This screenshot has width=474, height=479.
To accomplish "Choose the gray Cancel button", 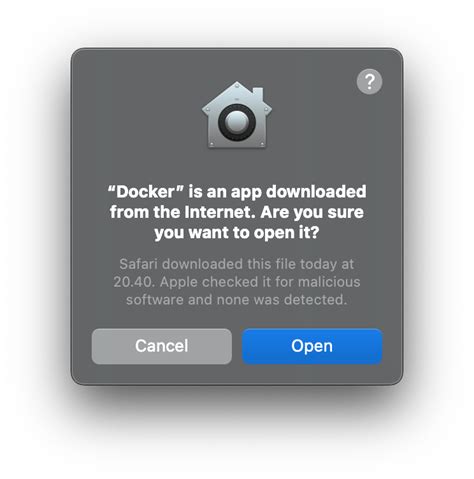I will point(162,346).
